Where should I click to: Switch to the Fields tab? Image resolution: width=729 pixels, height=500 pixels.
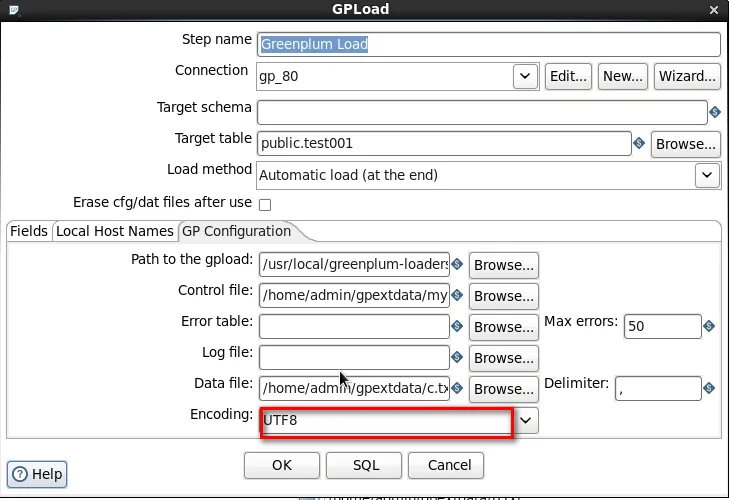click(x=29, y=231)
